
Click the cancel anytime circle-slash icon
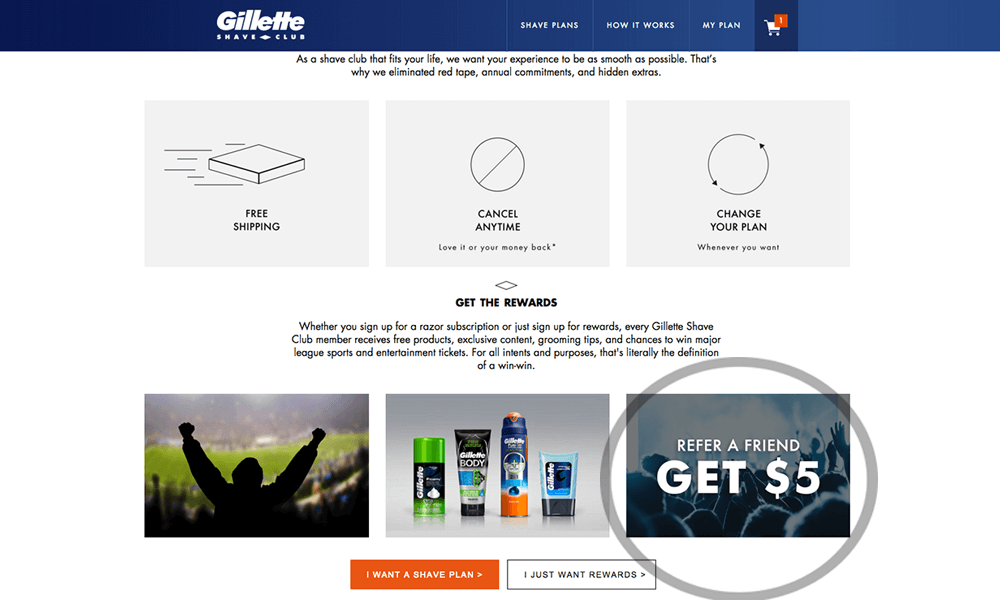497,165
